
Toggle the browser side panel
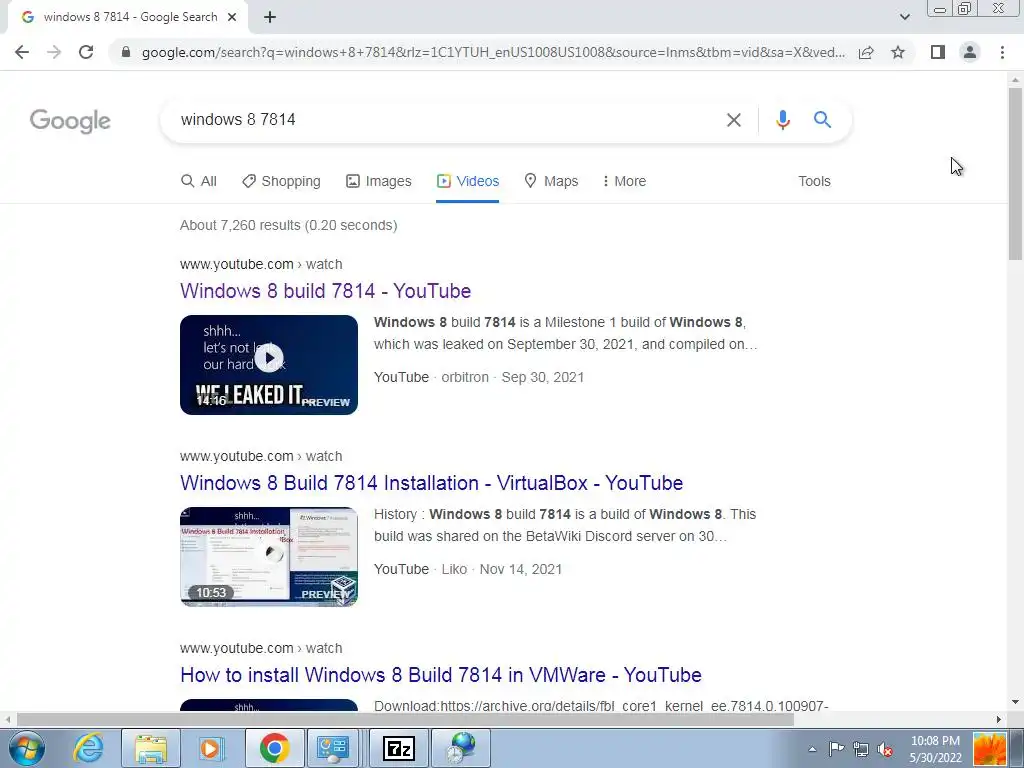938,52
